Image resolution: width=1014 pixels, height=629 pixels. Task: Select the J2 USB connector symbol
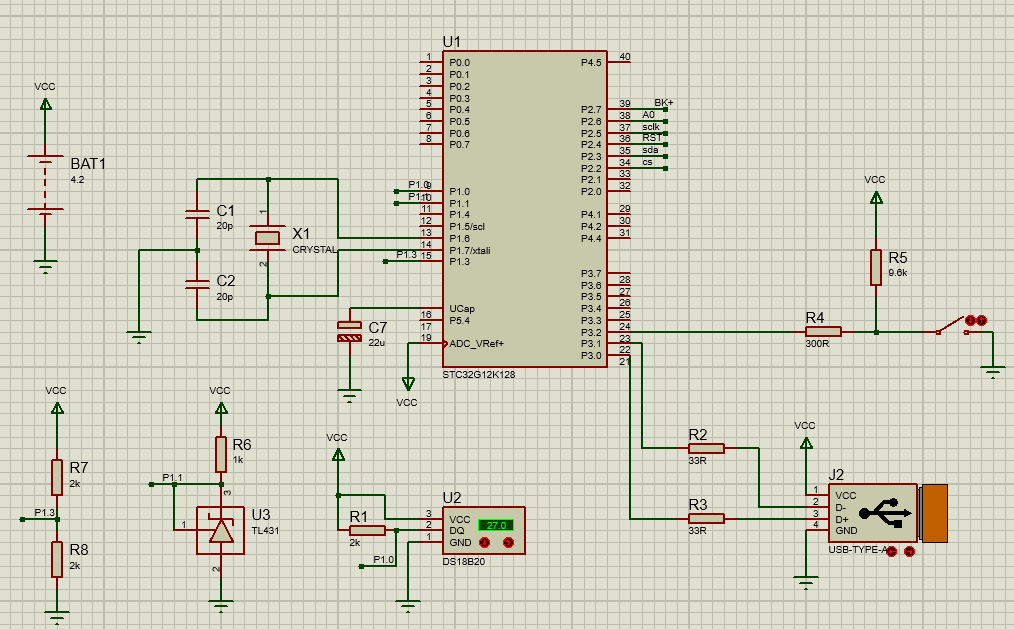pos(887,513)
